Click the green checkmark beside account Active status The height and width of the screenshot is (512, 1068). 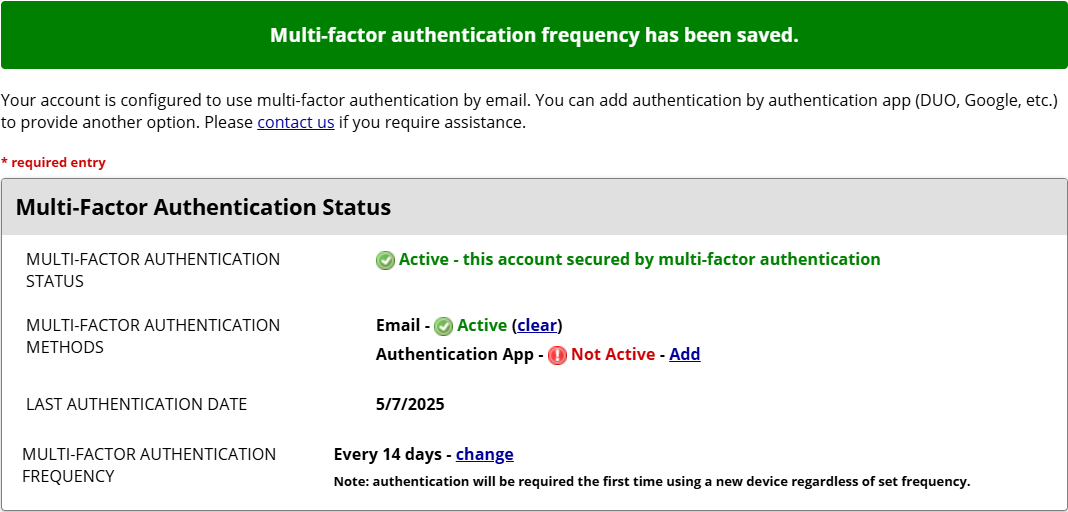tap(385, 260)
